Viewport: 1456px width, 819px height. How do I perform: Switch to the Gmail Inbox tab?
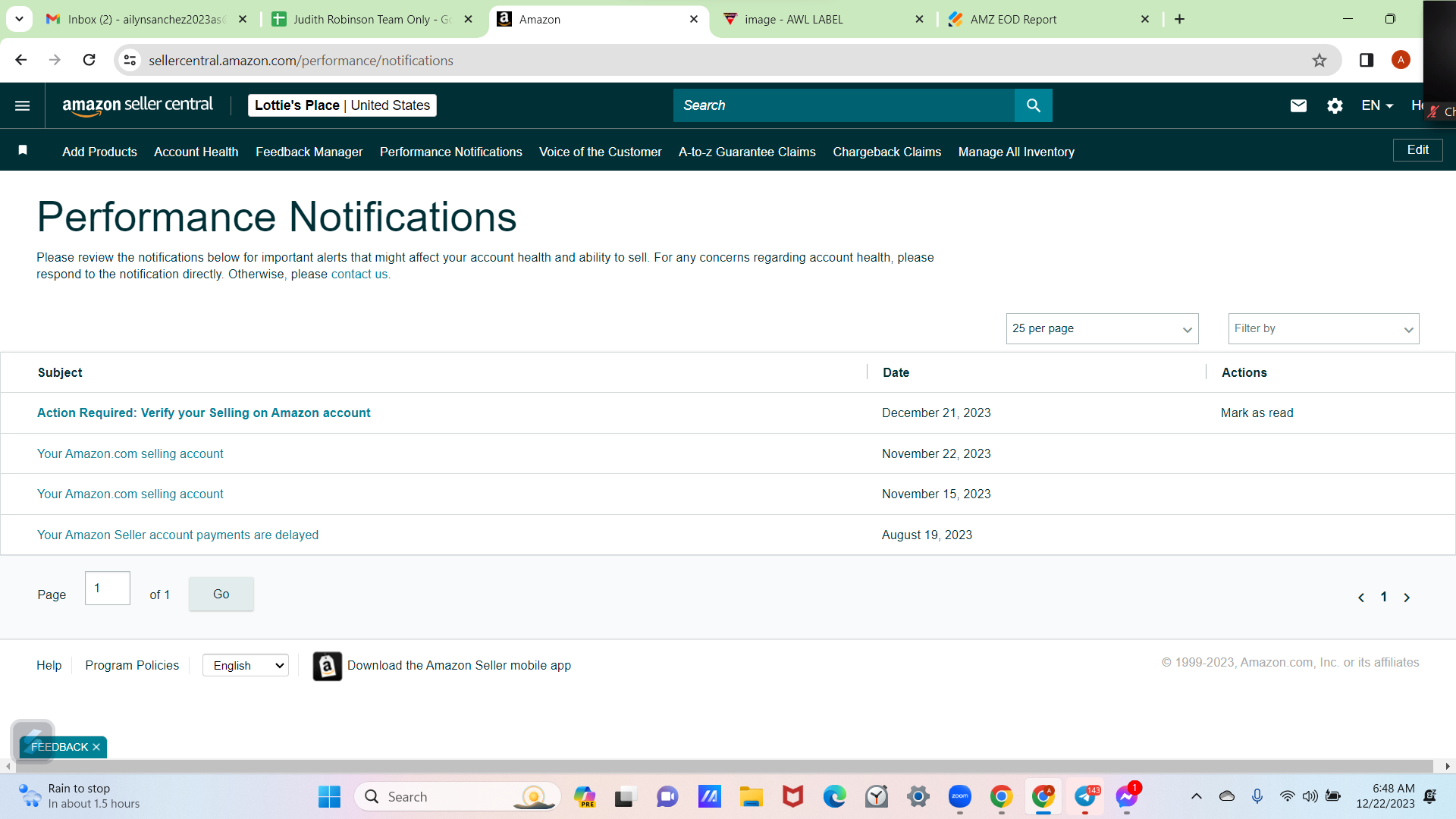(x=146, y=19)
